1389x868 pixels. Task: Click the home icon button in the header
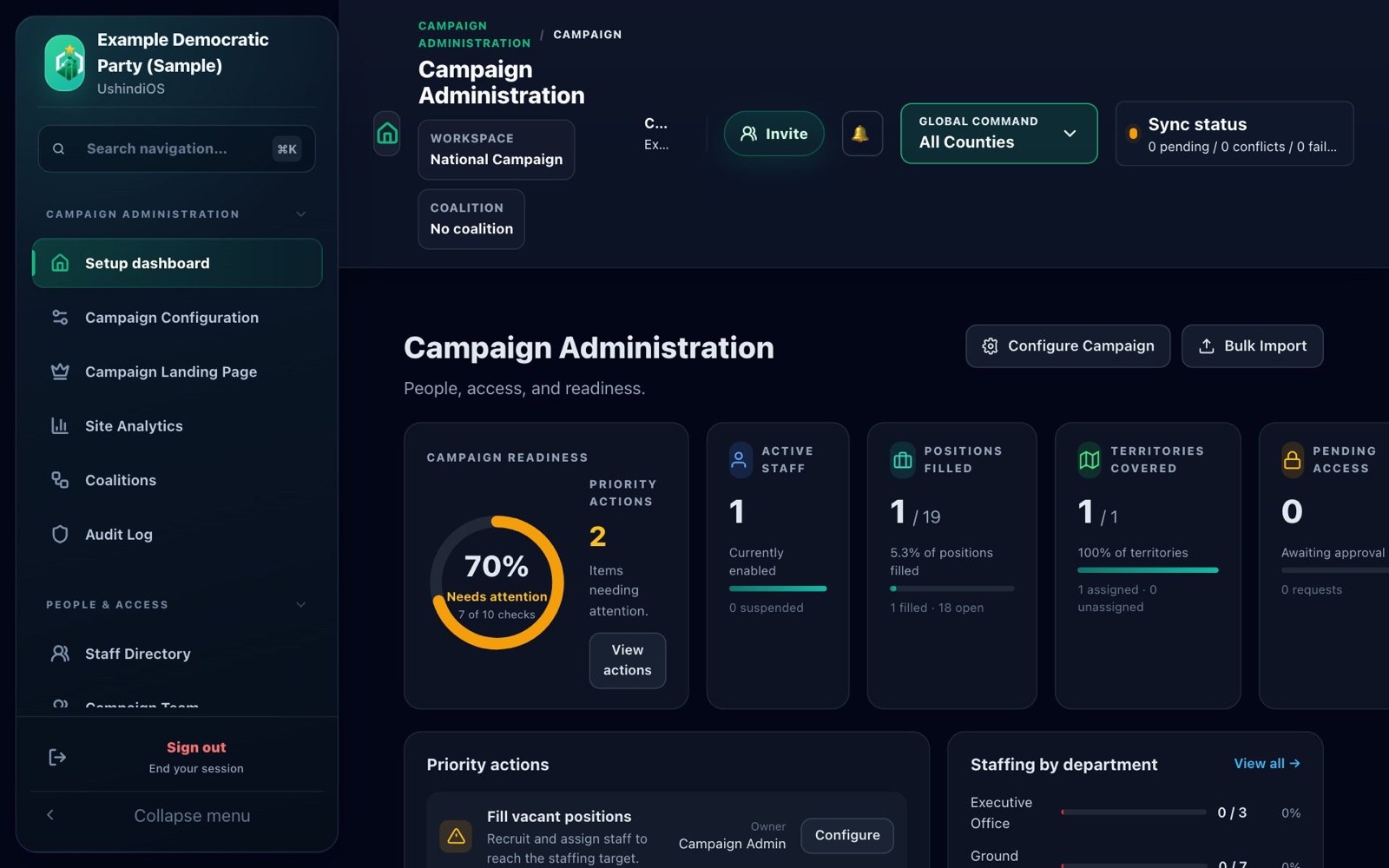(387, 134)
